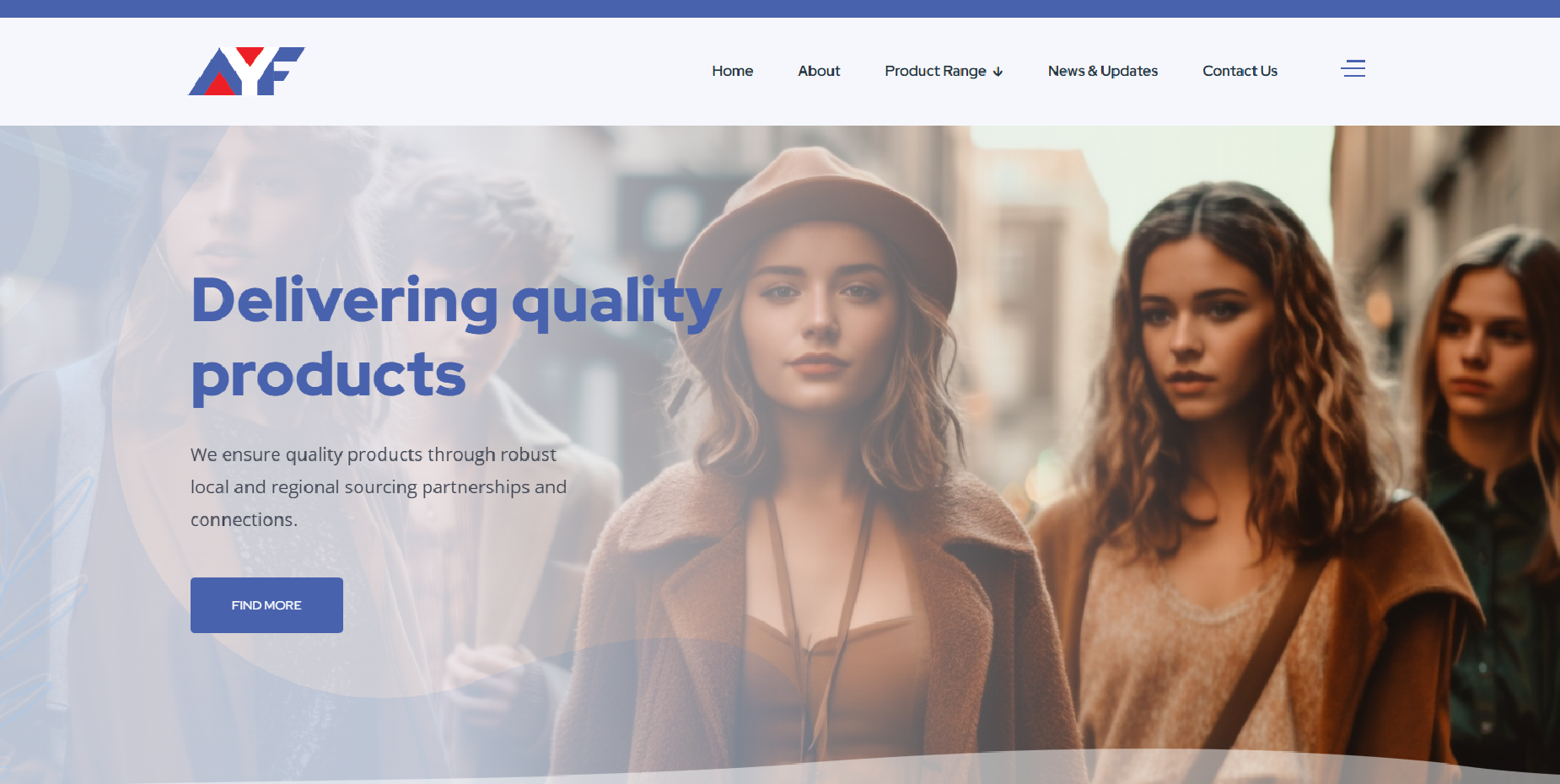1560x784 pixels.
Task: Click the word "products" in the headline
Action: click(328, 374)
